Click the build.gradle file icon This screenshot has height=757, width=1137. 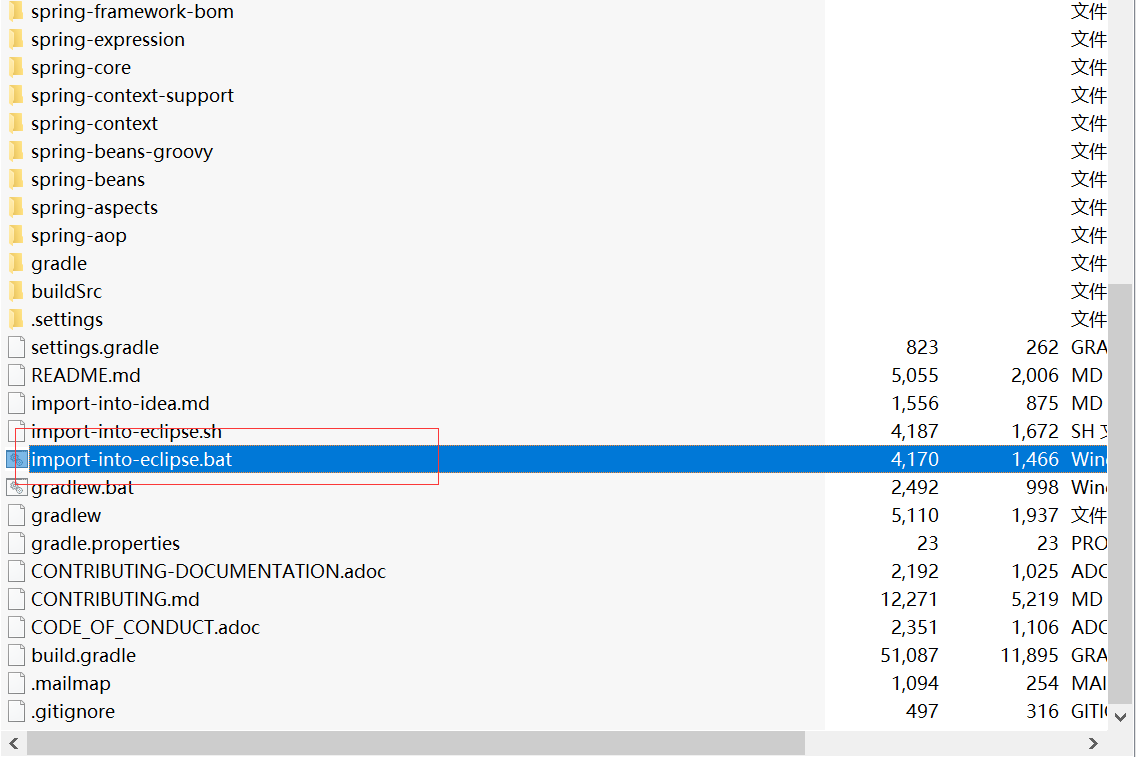16,656
